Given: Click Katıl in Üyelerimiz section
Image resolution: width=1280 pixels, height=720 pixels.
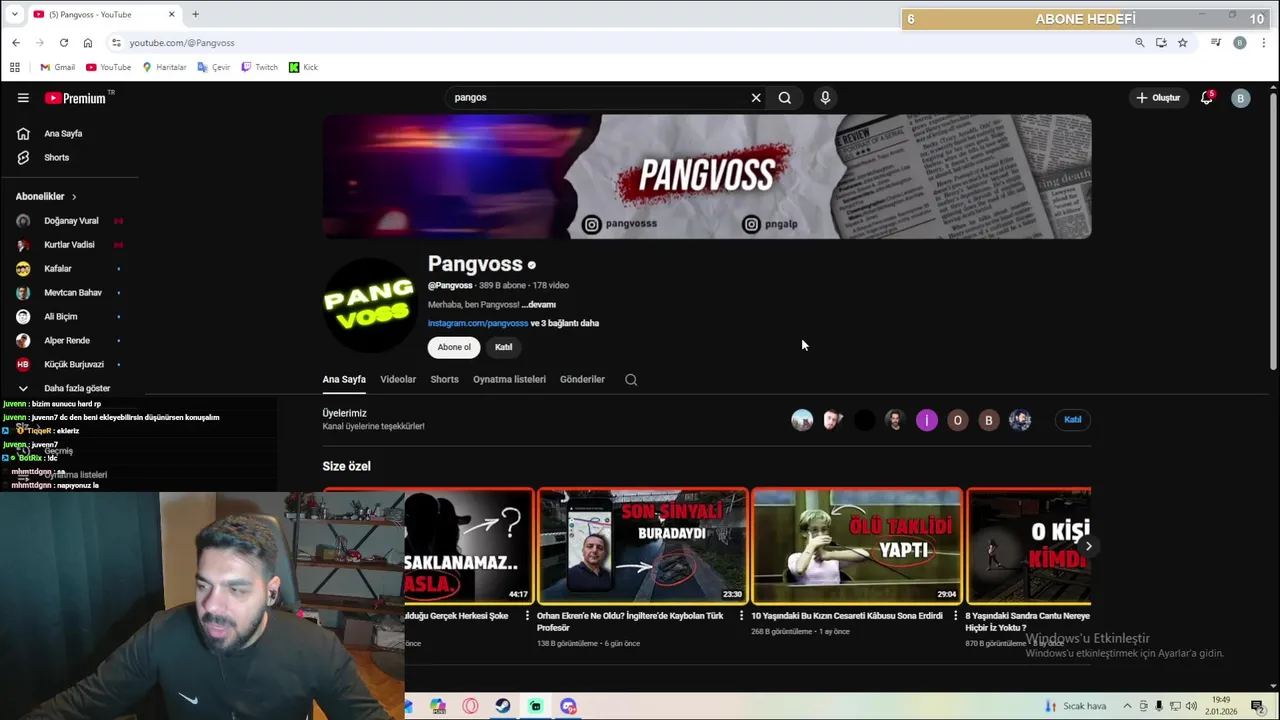Looking at the screenshot, I should coord(1073,420).
